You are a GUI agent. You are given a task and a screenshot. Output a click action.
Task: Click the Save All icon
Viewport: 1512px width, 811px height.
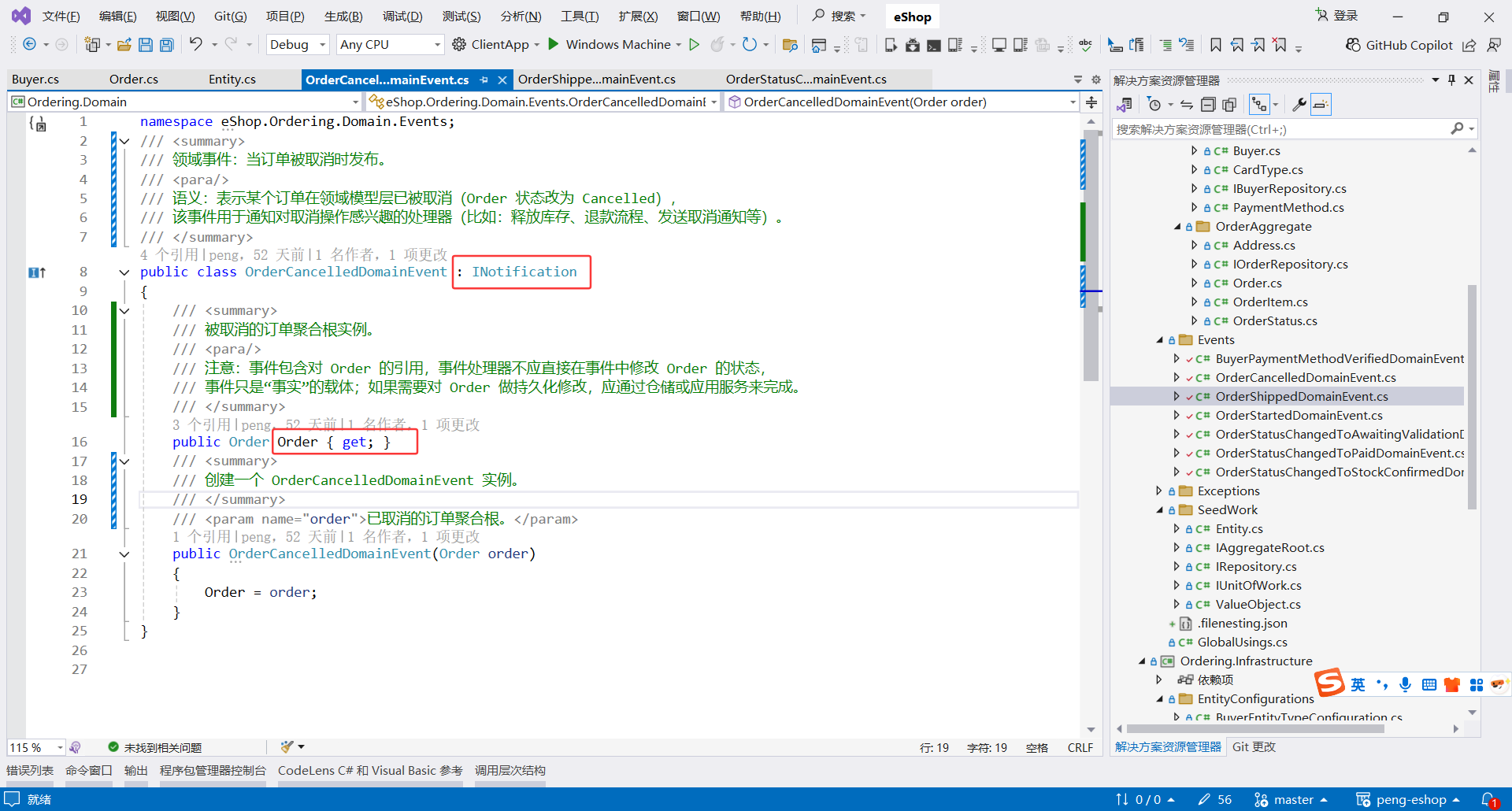[x=167, y=45]
